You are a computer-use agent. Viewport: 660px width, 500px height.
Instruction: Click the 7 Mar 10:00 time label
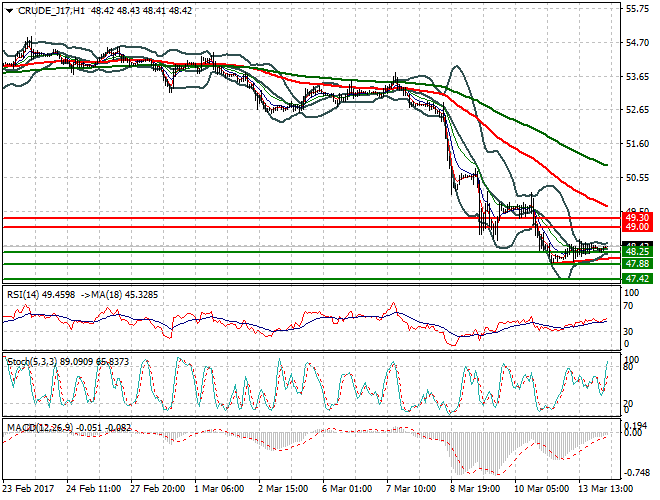pyautogui.click(x=413, y=487)
